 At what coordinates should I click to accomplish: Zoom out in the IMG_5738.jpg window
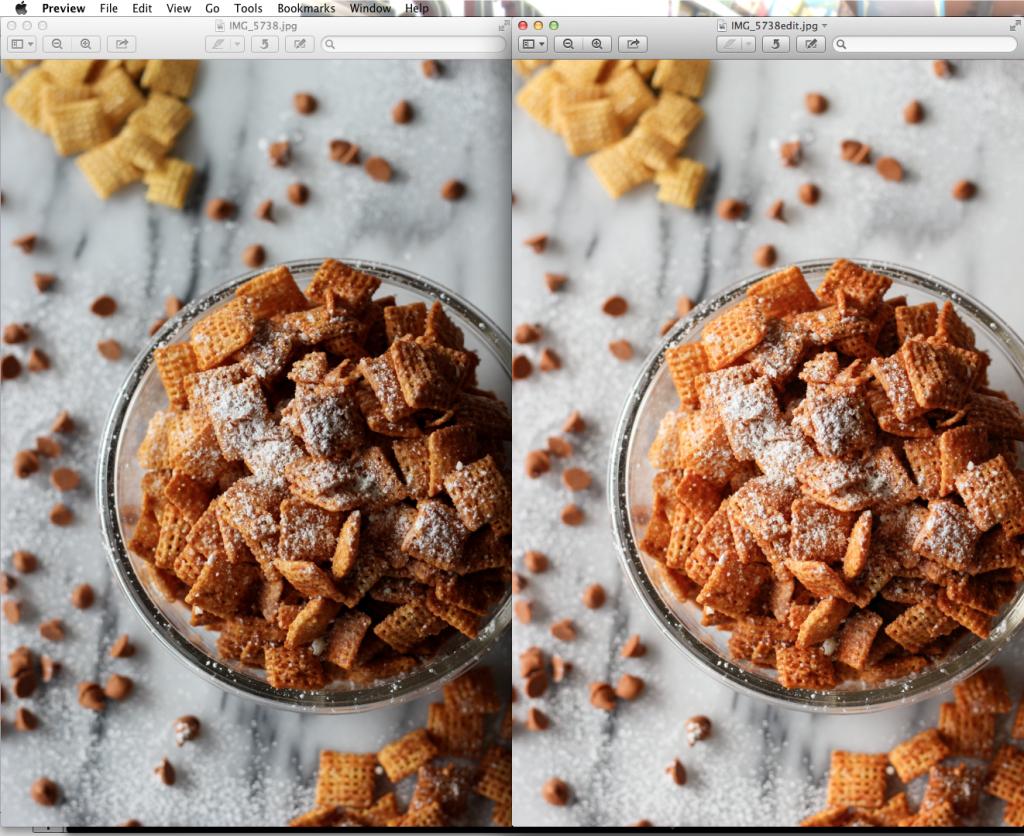click(x=57, y=44)
